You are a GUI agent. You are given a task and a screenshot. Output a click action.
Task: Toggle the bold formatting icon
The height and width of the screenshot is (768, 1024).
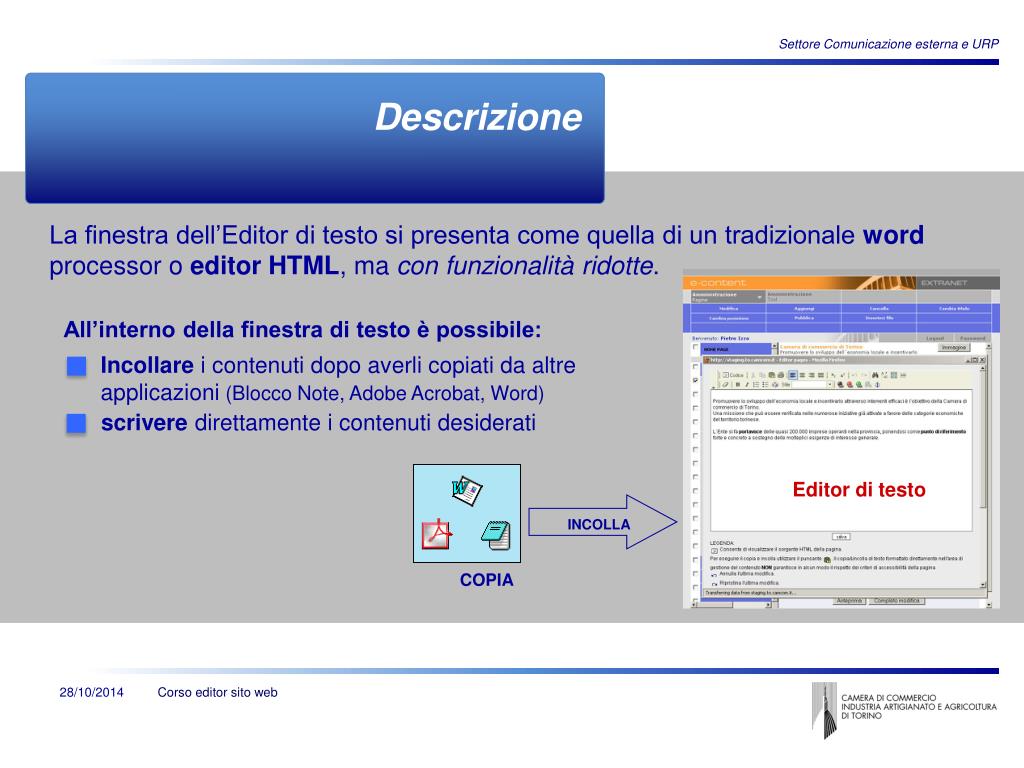pos(738,385)
